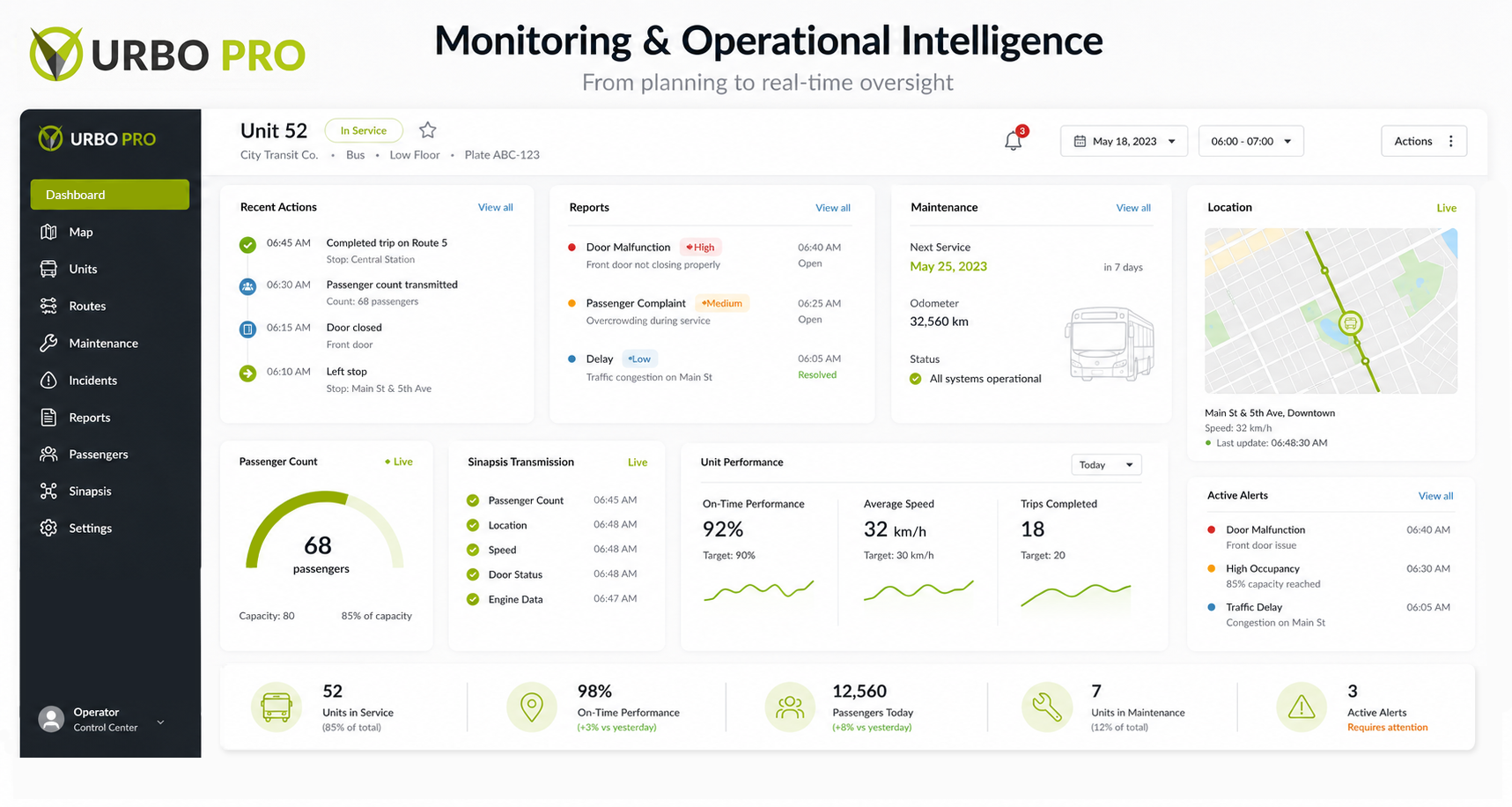Favorite Unit 52 with the star icon
Image resolution: width=1512 pixels, height=807 pixels.
(428, 130)
